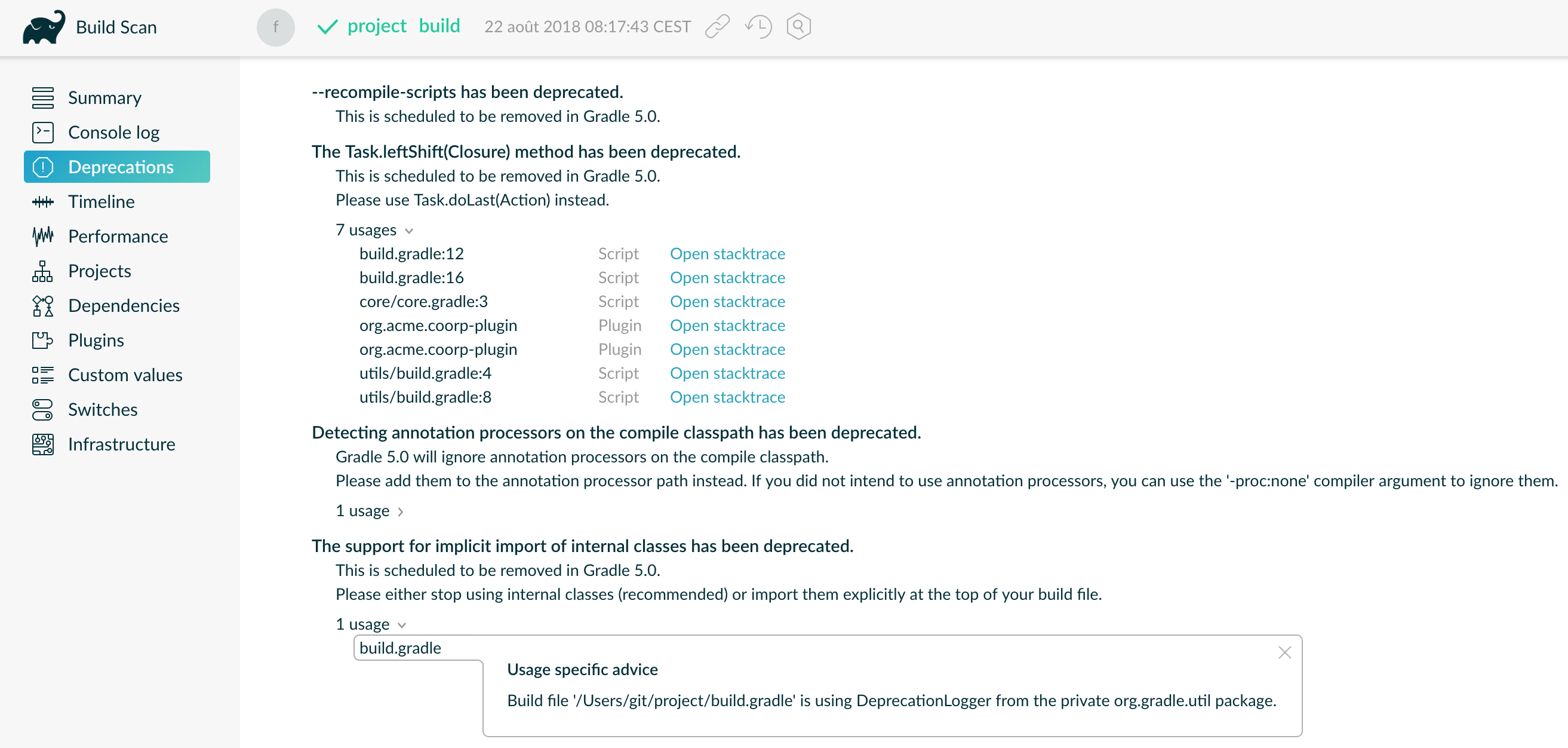The image size is (1568, 748).
Task: Open stacktrace for core/core.gradle:3
Action: [727, 301]
